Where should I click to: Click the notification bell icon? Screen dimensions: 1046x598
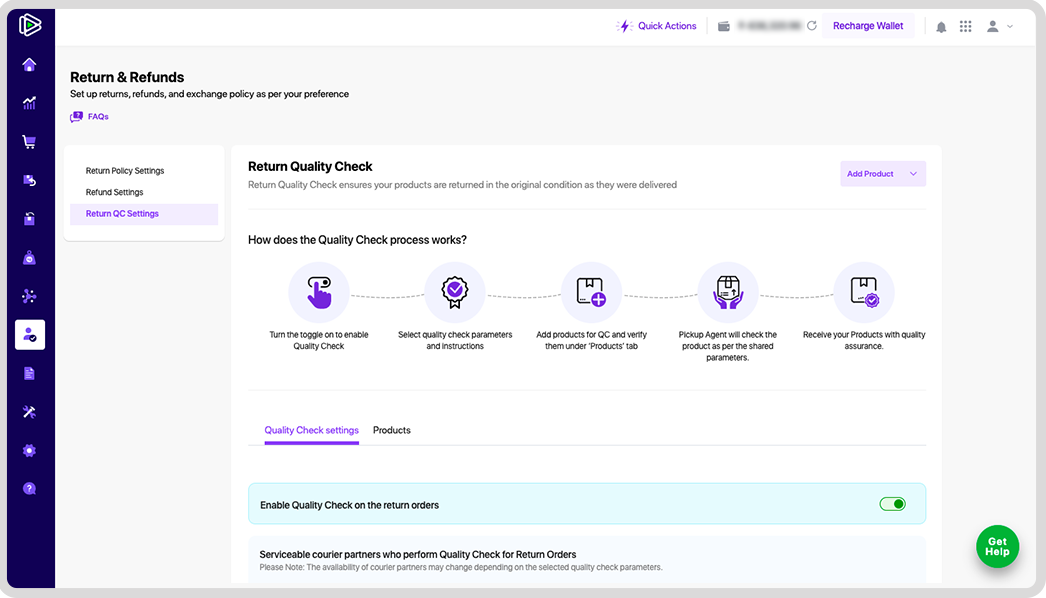click(x=941, y=27)
